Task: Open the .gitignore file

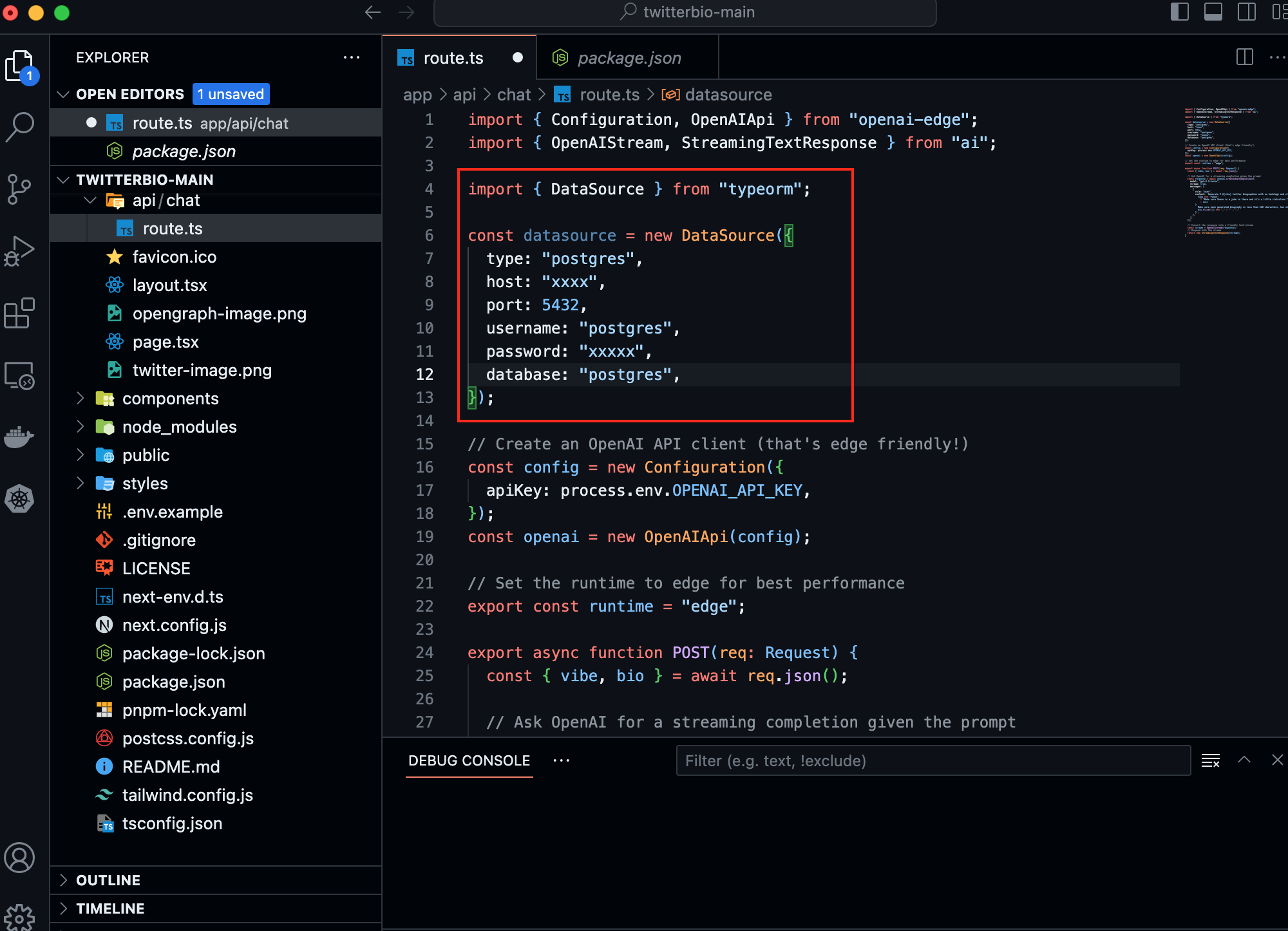Action: 216,540
